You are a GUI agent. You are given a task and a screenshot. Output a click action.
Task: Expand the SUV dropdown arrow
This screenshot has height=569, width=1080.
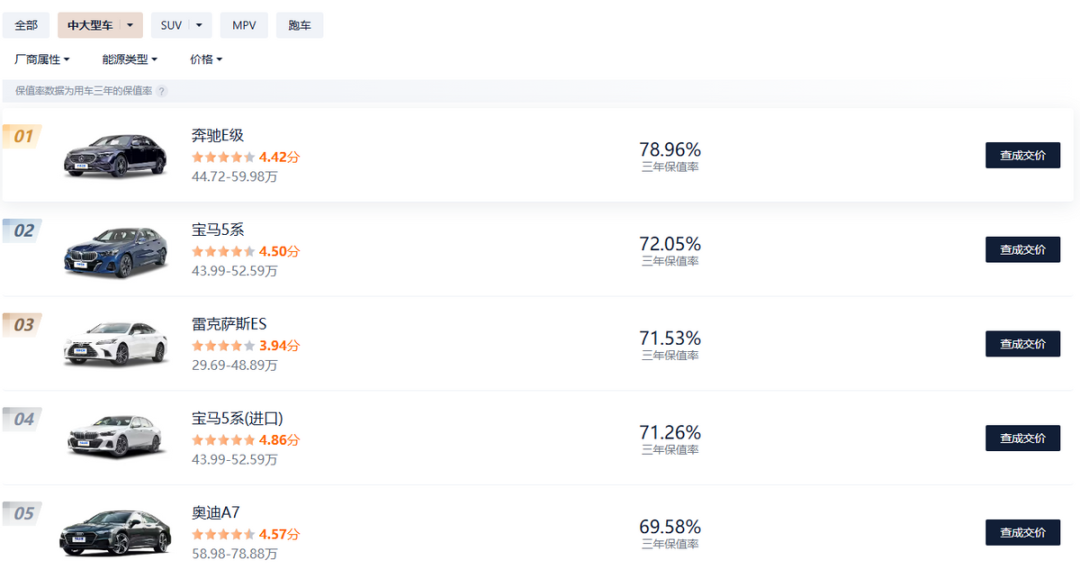click(x=199, y=25)
